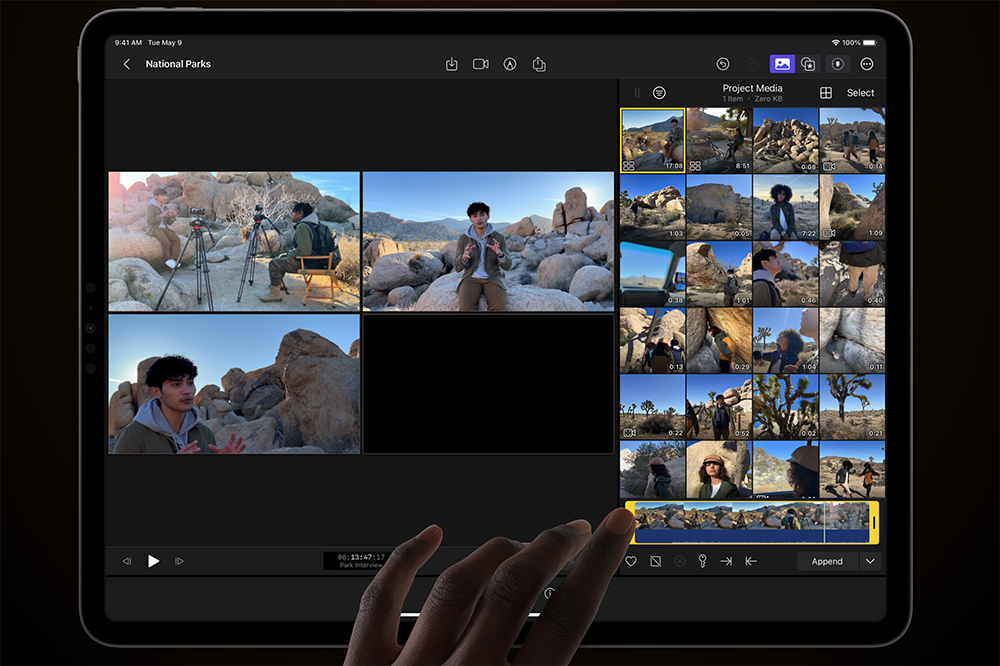Open the filter icon in Project Media
This screenshot has width=1000, height=666.
point(660,92)
